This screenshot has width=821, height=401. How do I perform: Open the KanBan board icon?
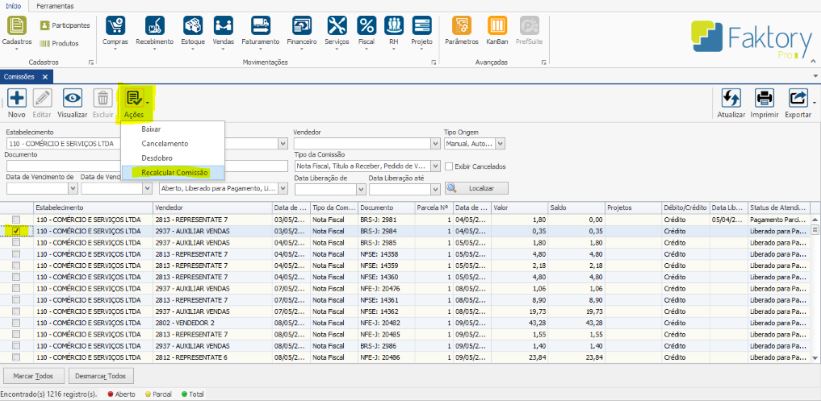(x=496, y=27)
